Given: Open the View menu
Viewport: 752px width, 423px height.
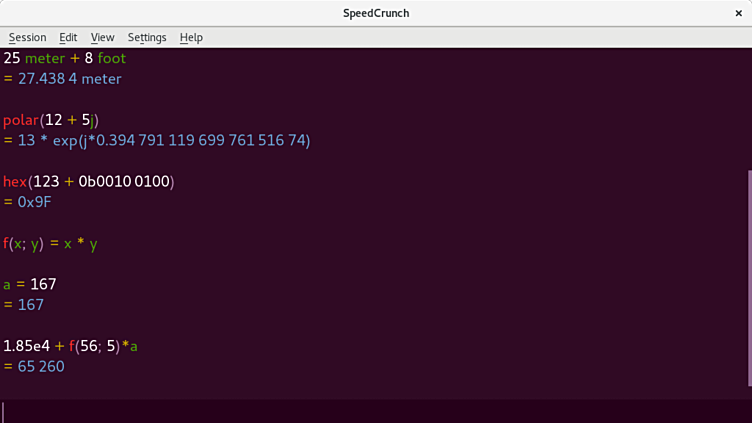Looking at the screenshot, I should coord(102,37).
